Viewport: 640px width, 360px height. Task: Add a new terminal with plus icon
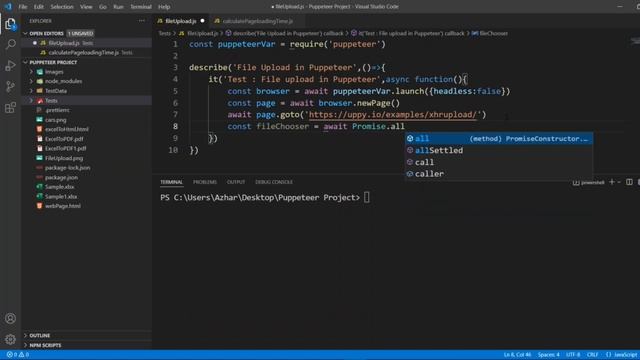tap(611, 182)
